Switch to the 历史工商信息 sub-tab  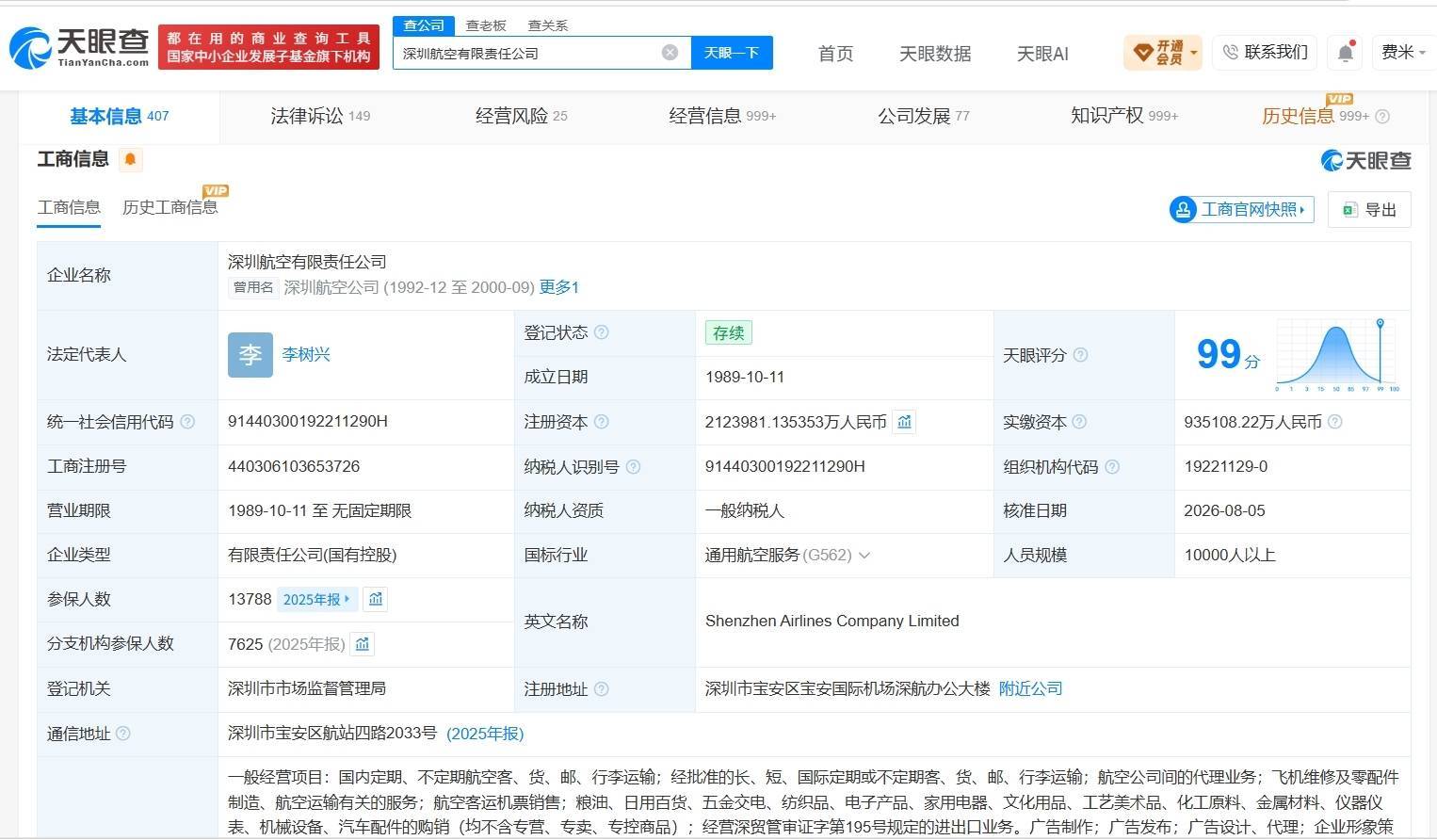click(x=170, y=207)
